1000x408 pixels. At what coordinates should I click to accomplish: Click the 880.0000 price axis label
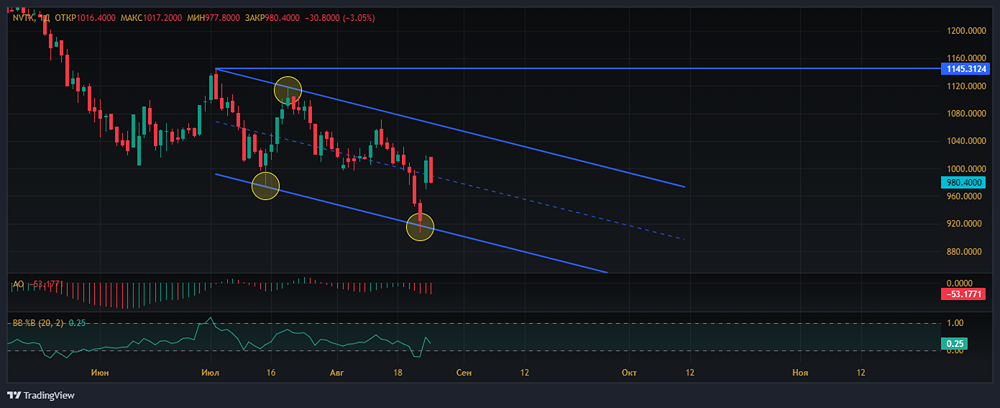point(966,251)
